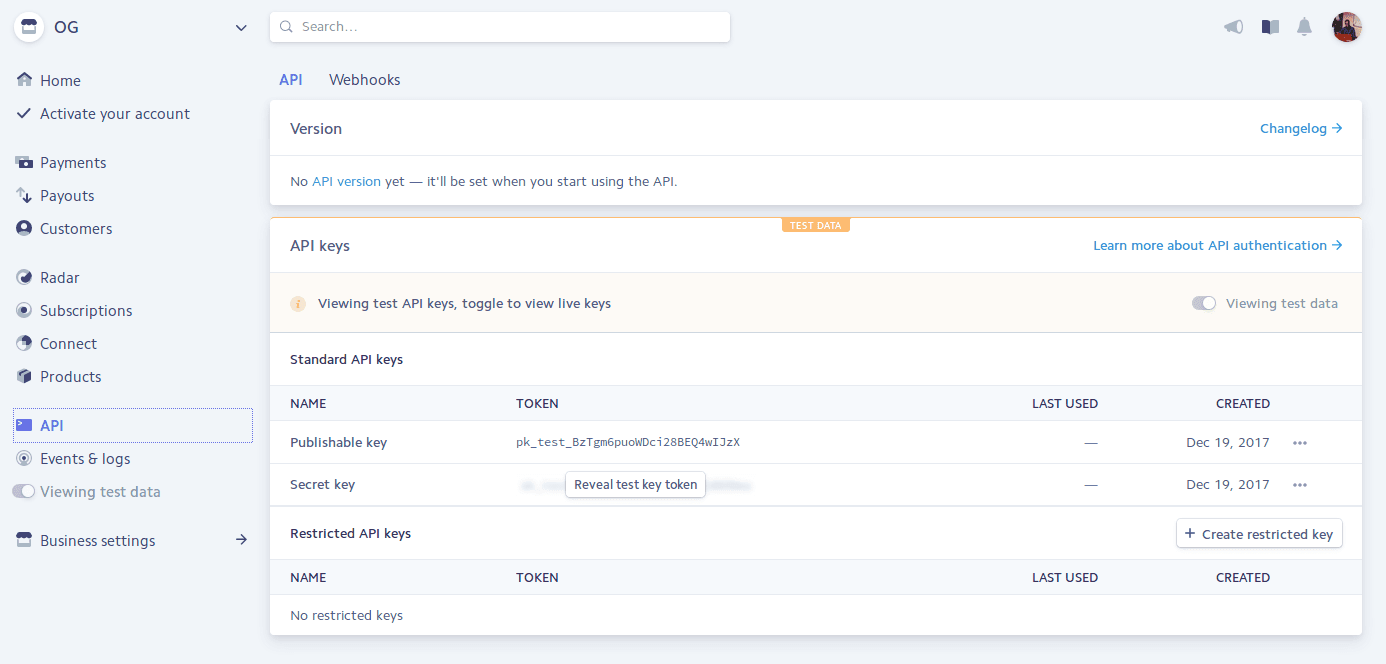Image resolution: width=1386 pixels, height=664 pixels.
Task: Select the API tab
Action: (290, 79)
